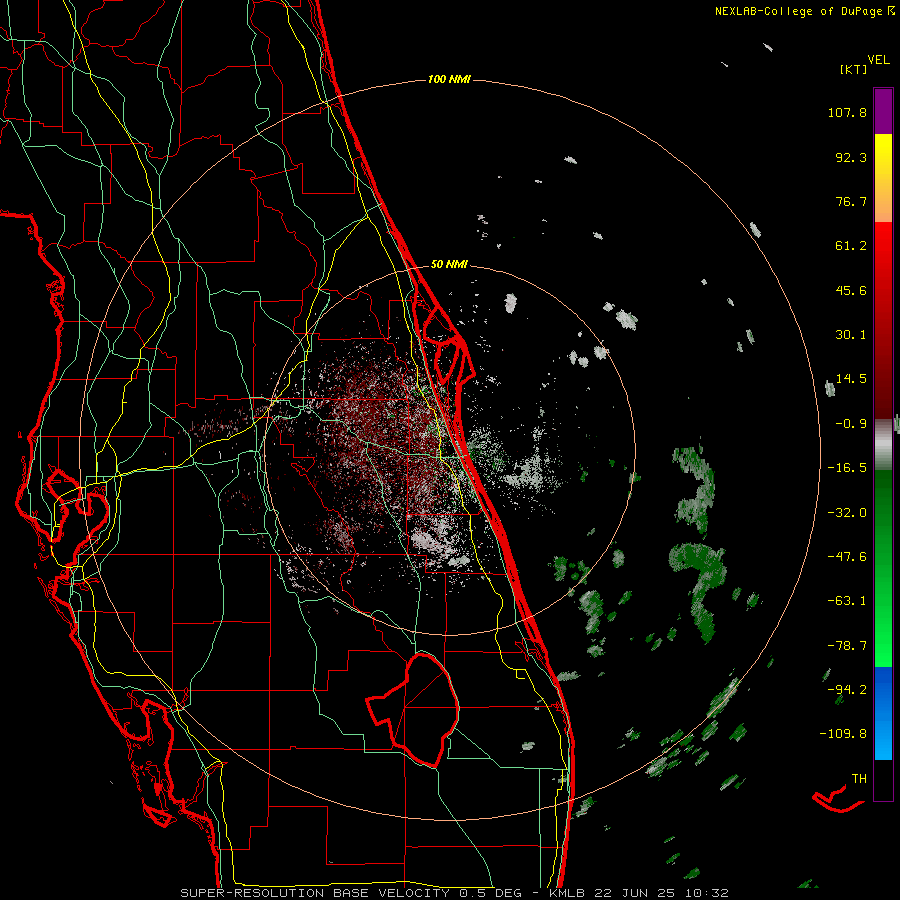Viewport: 900px width, 900px height.
Task: Pick the blue segment of the color bar
Action: tap(883, 713)
